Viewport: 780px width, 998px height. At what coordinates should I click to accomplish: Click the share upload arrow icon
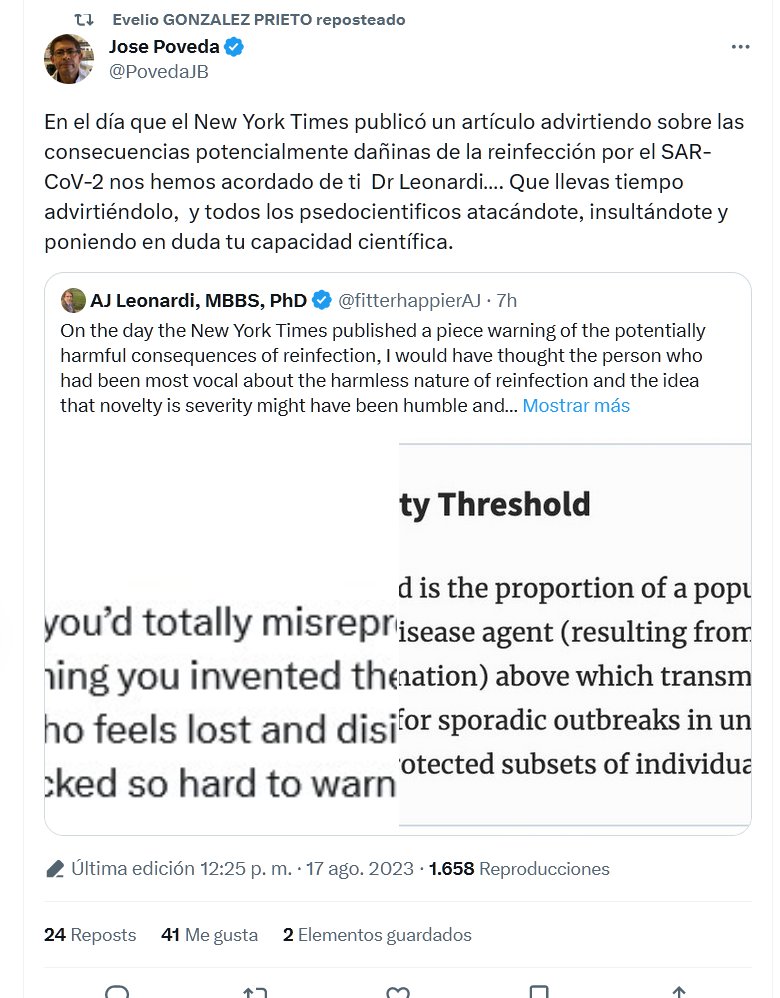click(x=679, y=992)
